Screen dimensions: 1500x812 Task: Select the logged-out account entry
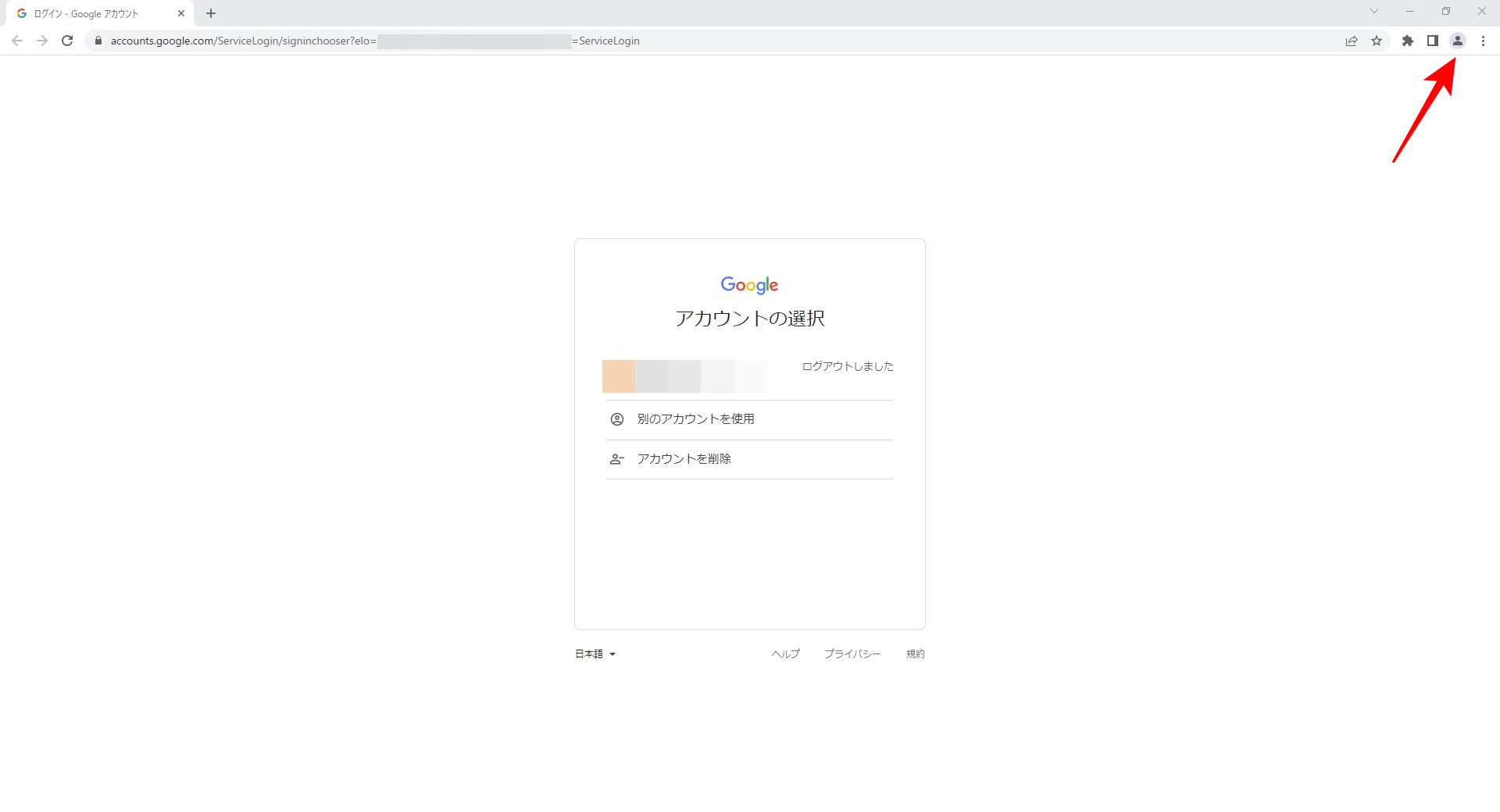pyautogui.click(x=748, y=376)
